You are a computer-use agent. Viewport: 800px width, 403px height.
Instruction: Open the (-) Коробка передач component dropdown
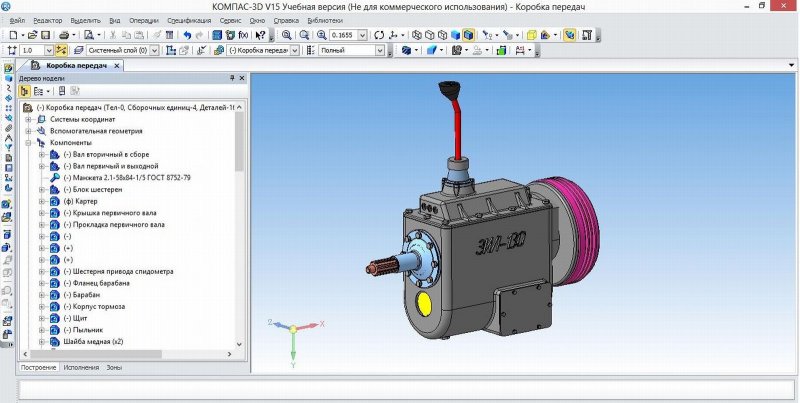[295, 50]
